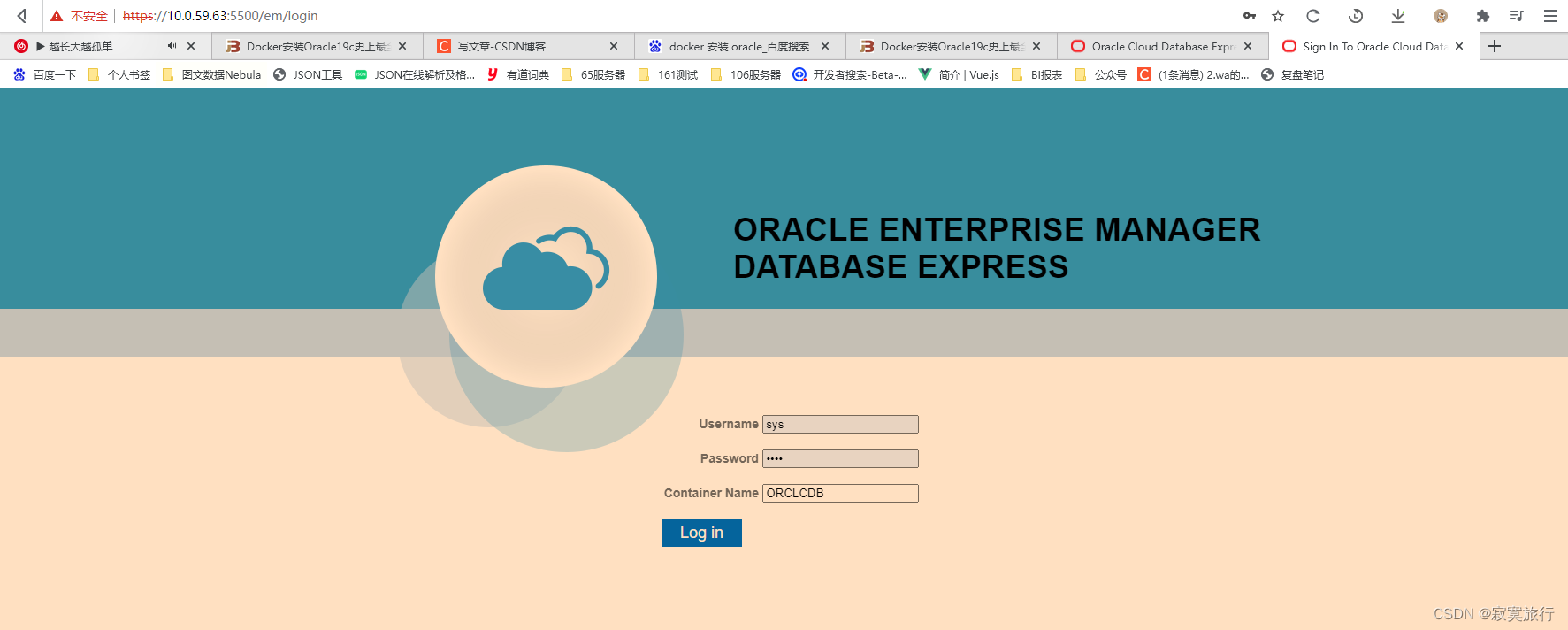Open the 百度一下 bookmark
This screenshot has width=1568, height=630.
(x=44, y=74)
